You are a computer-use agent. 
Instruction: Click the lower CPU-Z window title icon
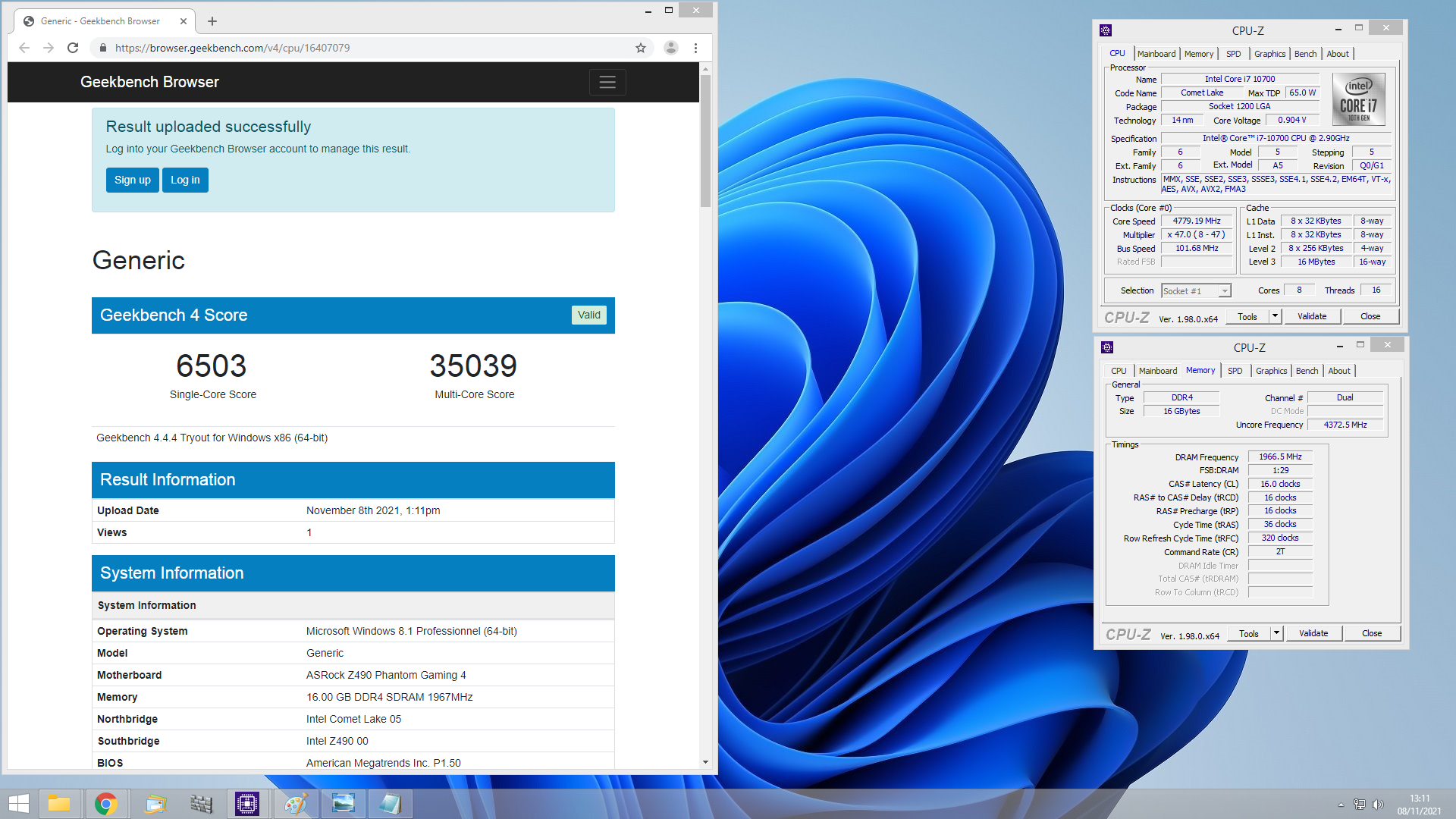[x=1107, y=347]
